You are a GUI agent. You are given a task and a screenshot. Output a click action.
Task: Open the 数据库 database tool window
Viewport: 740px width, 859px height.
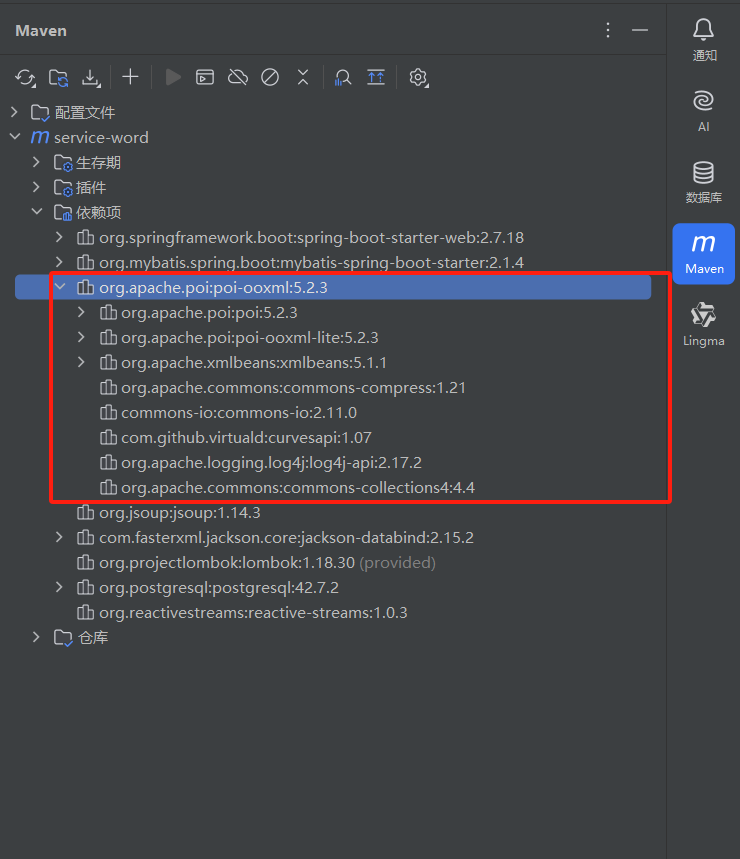pos(704,182)
